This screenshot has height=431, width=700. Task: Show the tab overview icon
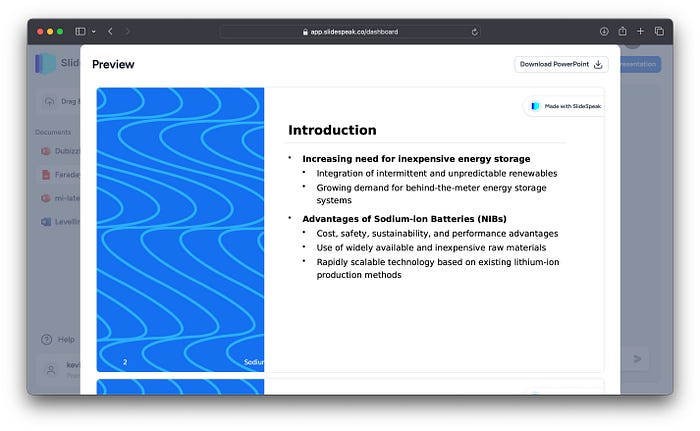point(659,31)
